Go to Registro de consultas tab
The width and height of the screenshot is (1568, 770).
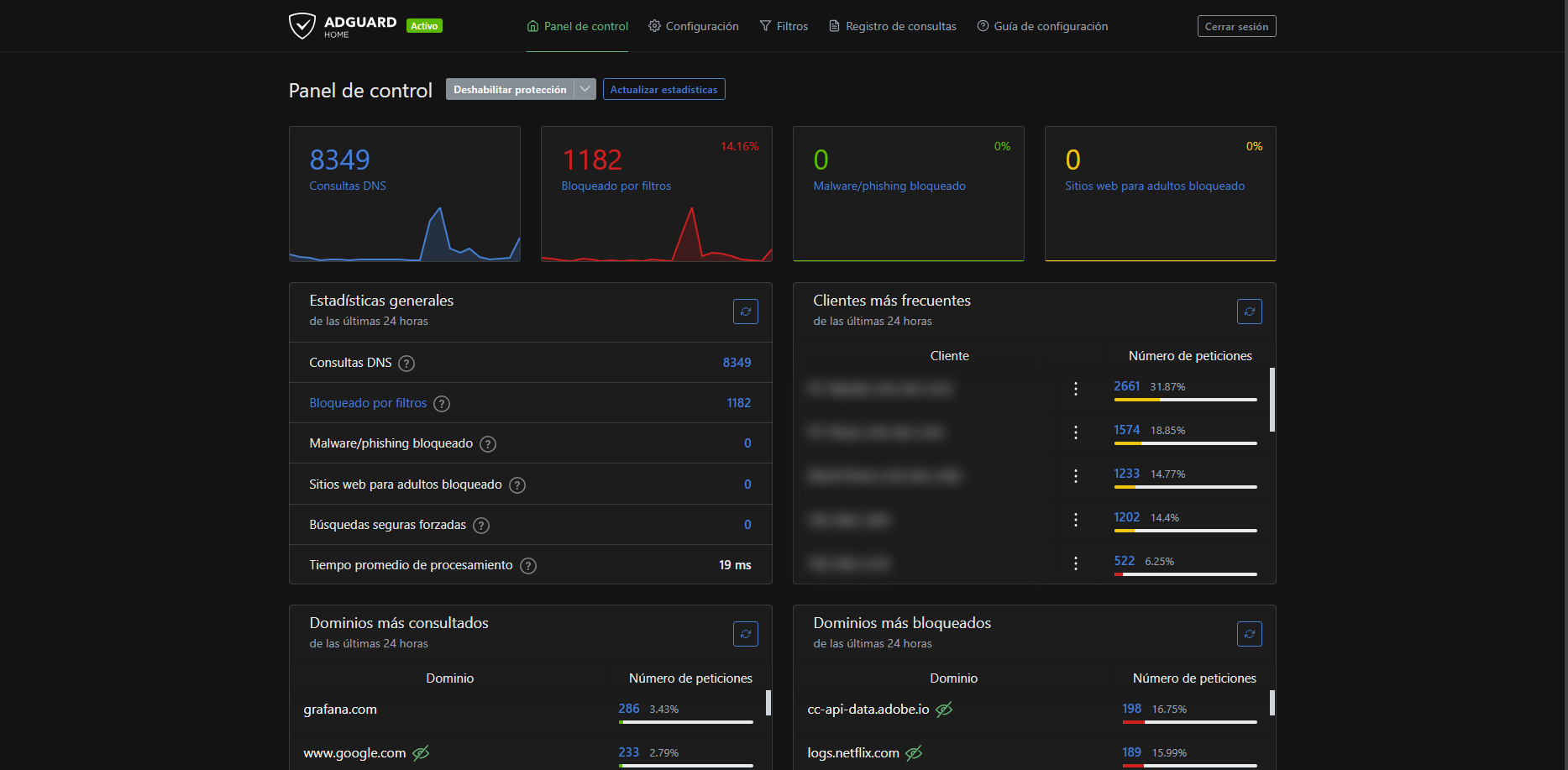coord(892,26)
